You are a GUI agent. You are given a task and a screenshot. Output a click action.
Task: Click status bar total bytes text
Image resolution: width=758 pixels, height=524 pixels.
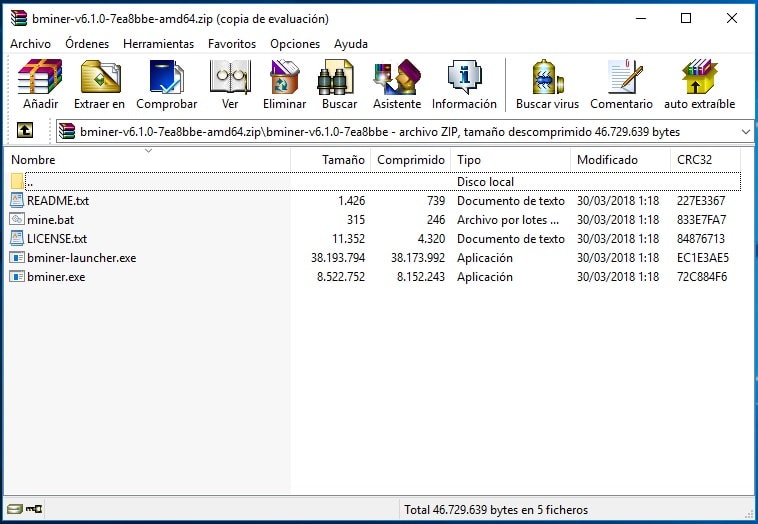coord(496,509)
